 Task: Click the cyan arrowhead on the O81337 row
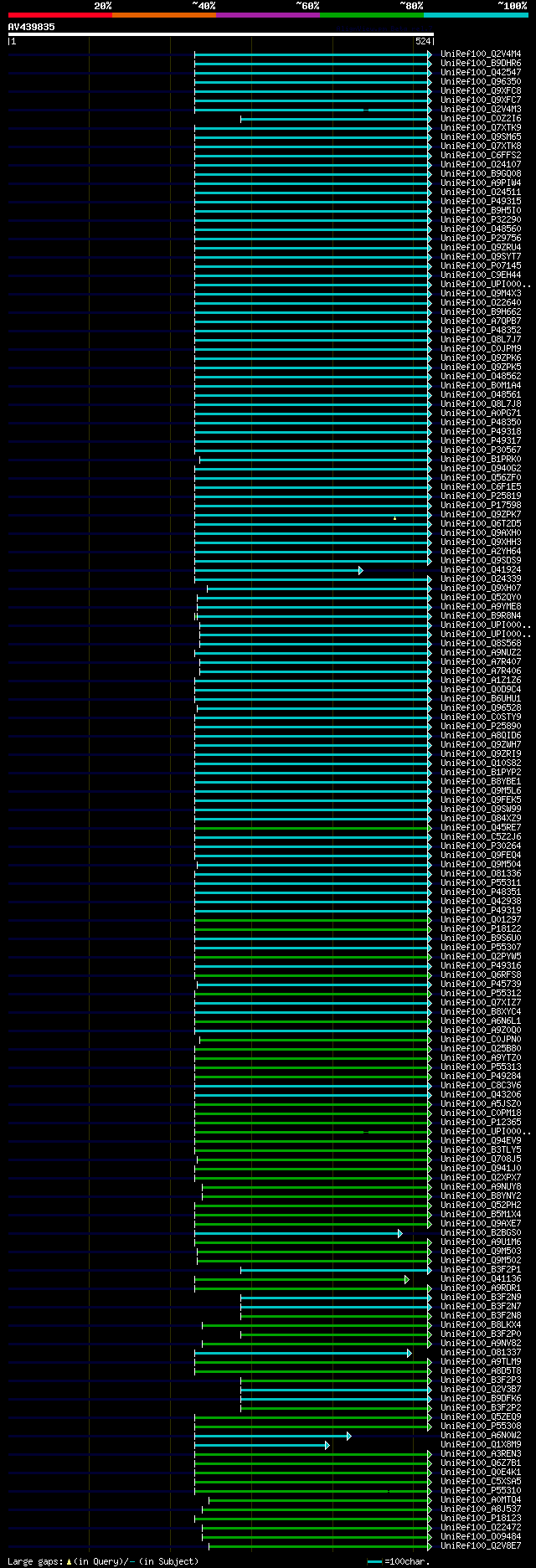click(x=409, y=1353)
